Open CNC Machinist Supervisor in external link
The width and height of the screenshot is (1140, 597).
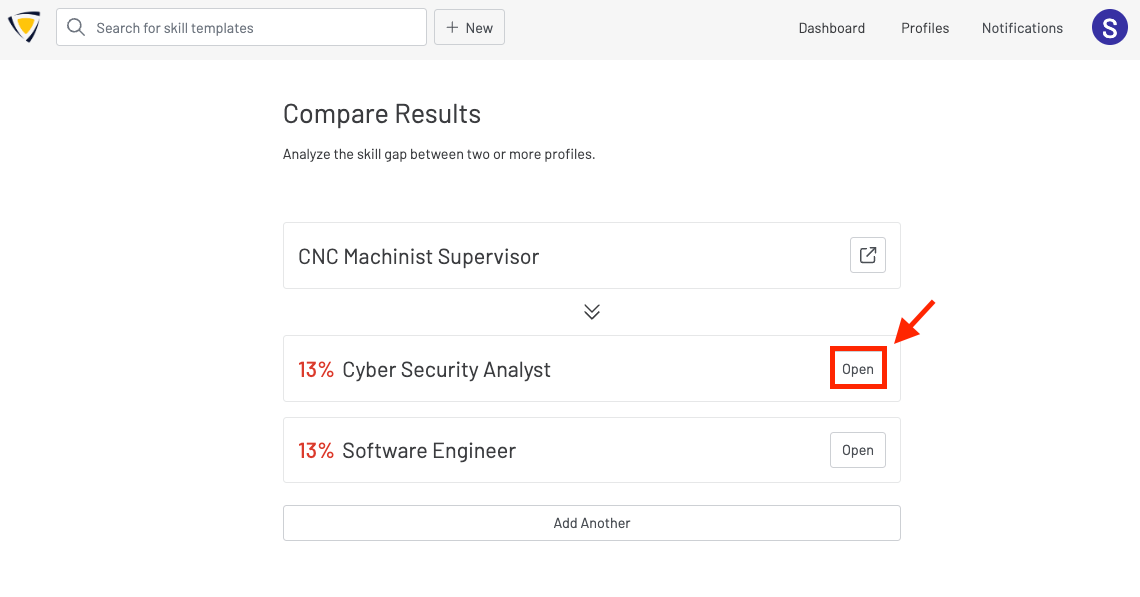tap(868, 255)
